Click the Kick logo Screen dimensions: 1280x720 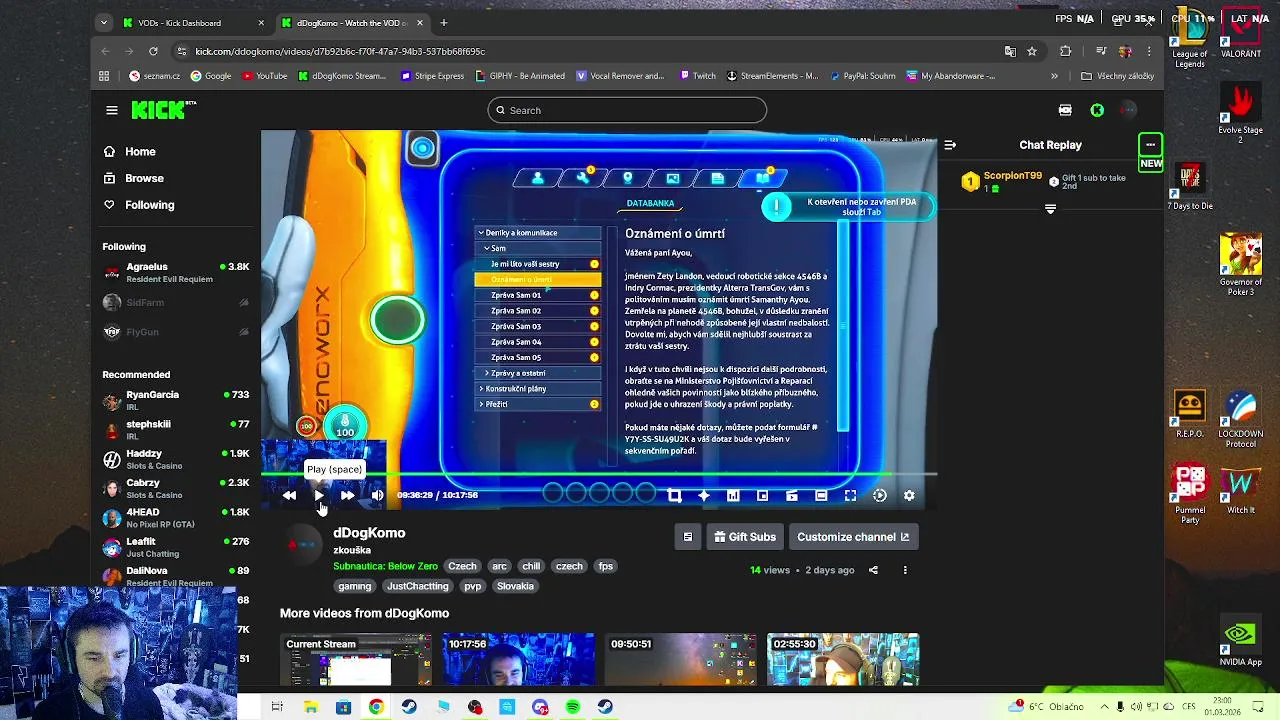click(x=162, y=110)
